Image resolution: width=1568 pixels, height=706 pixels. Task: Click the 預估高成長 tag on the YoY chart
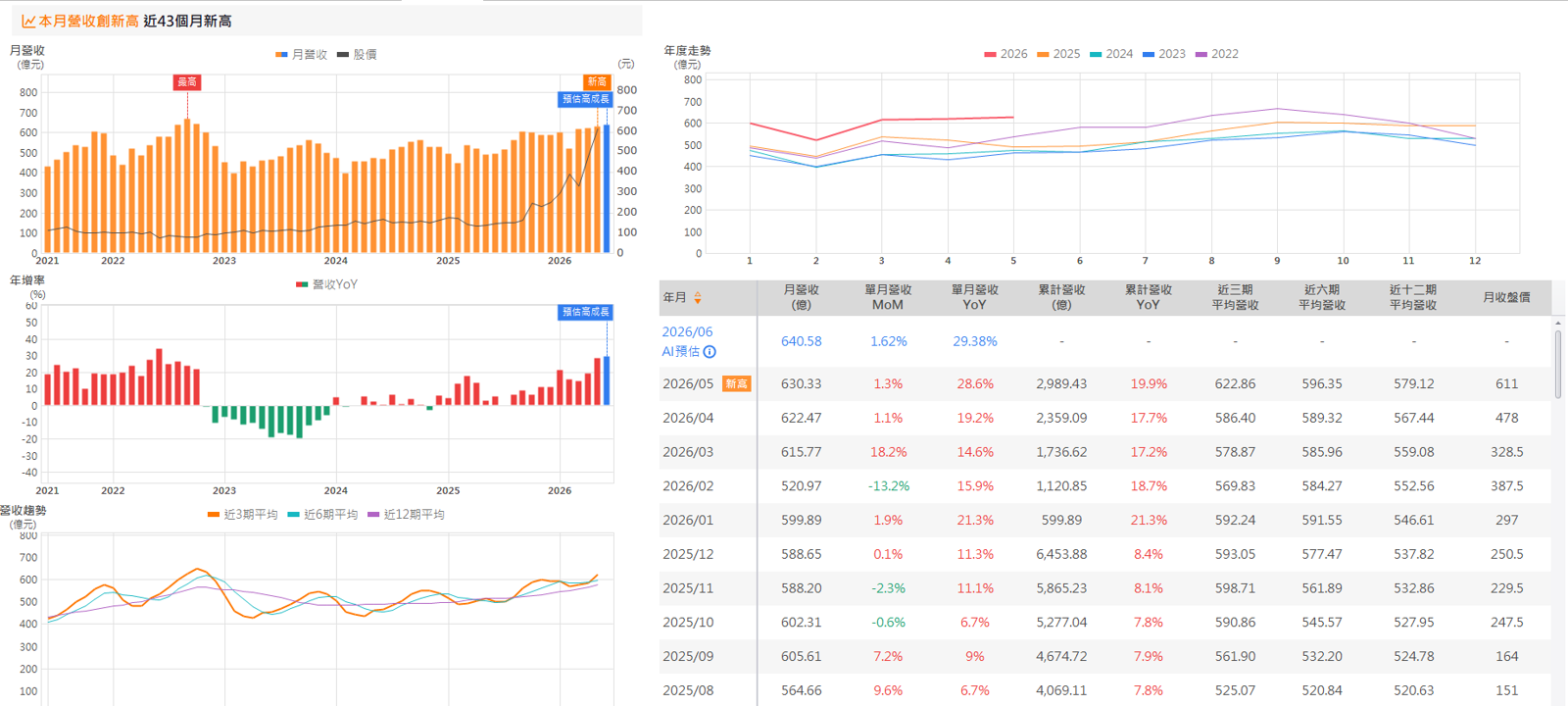[x=585, y=312]
